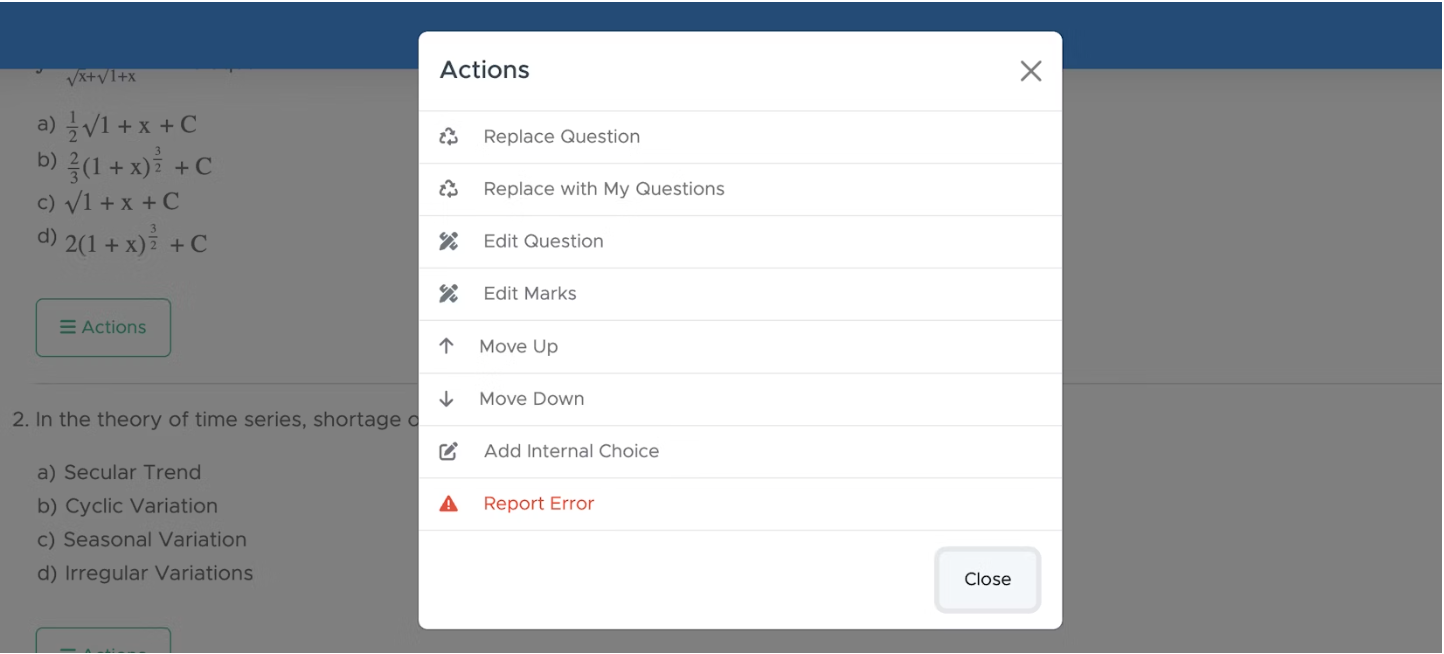Click the pencil icon next to Edit Question
The height and width of the screenshot is (654, 1444).
(x=449, y=241)
